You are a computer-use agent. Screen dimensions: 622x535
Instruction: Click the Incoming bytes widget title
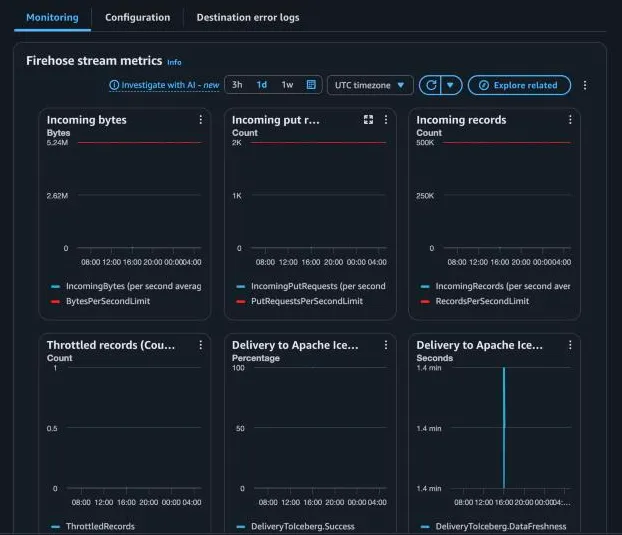[86, 120]
